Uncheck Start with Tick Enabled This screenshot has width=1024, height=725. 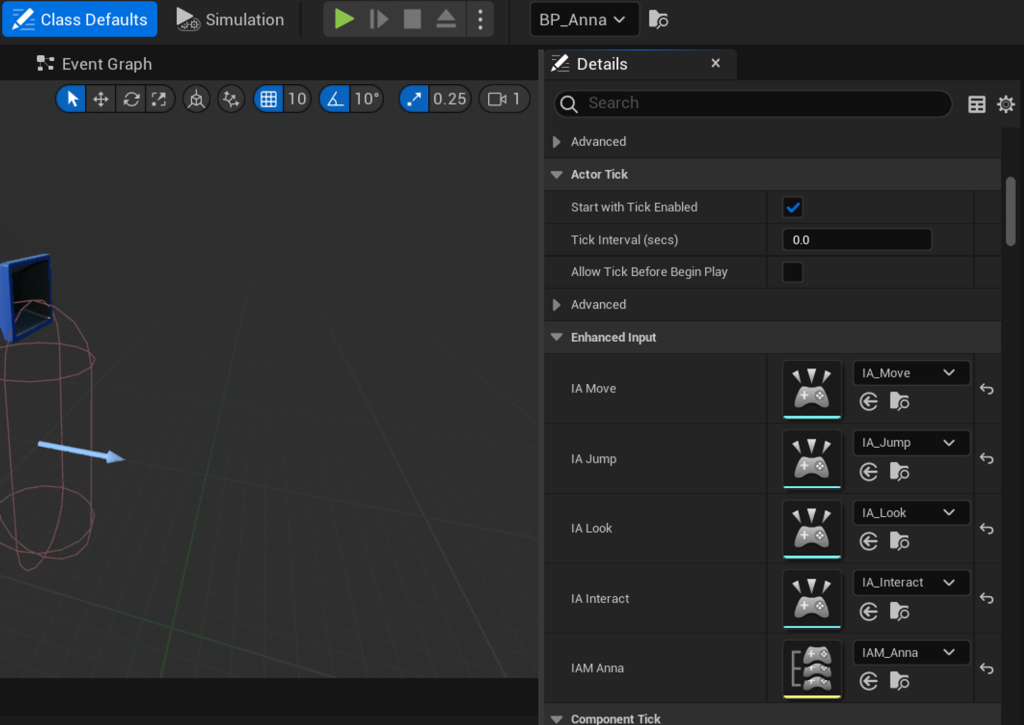(x=793, y=207)
